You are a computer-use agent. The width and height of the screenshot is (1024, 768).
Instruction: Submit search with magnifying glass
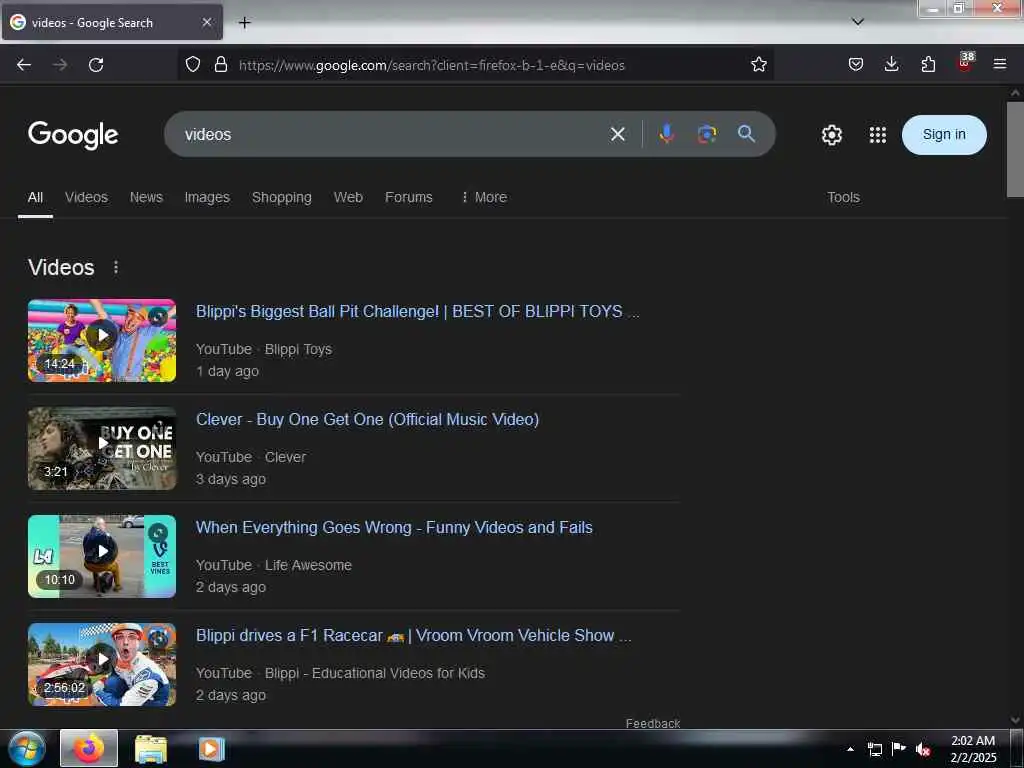(746, 134)
